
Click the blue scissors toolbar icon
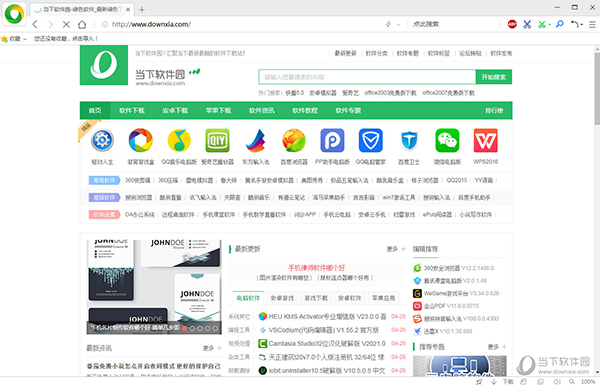(527, 24)
